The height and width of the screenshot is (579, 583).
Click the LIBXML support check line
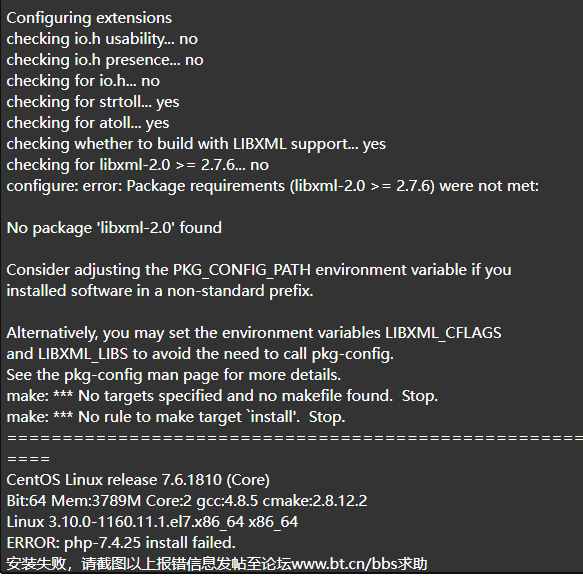click(x=196, y=144)
